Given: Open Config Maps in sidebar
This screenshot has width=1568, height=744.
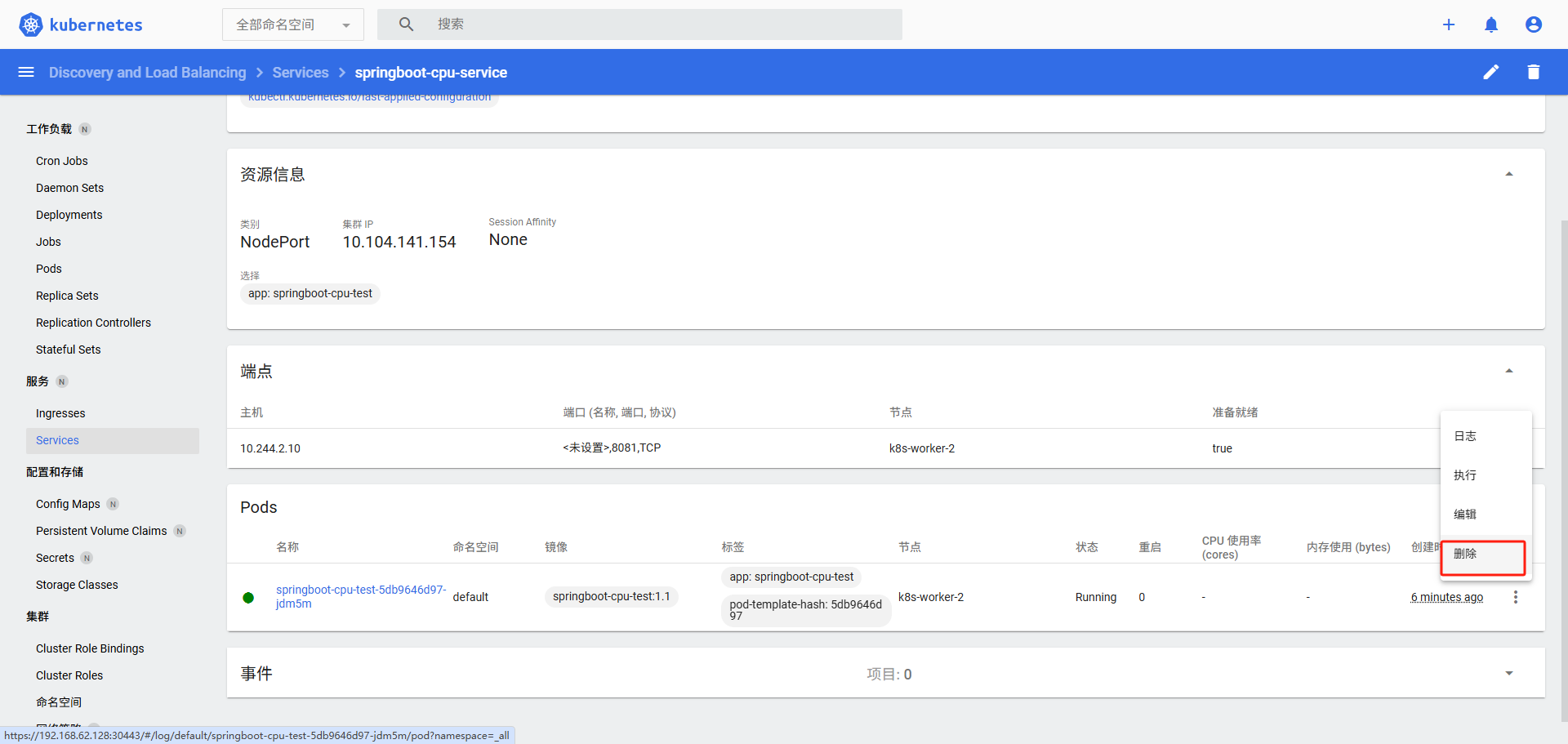Looking at the screenshot, I should click(x=68, y=504).
